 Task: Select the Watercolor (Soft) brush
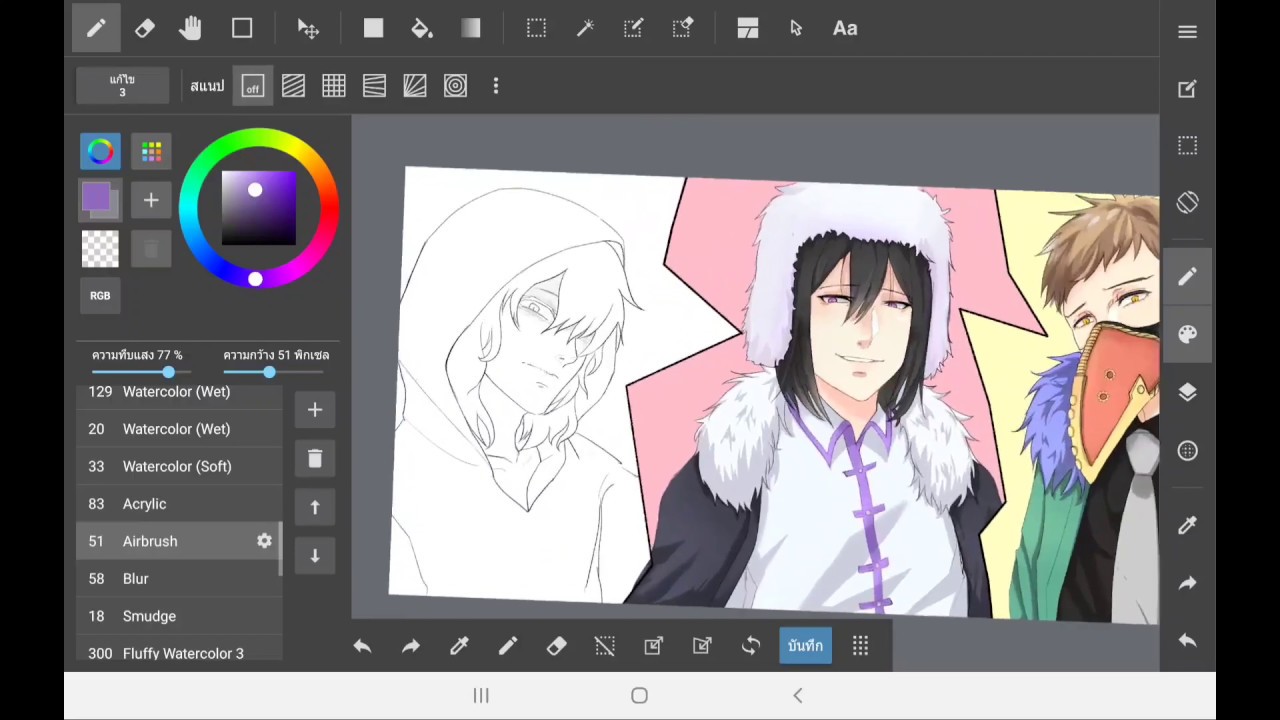[178, 466]
